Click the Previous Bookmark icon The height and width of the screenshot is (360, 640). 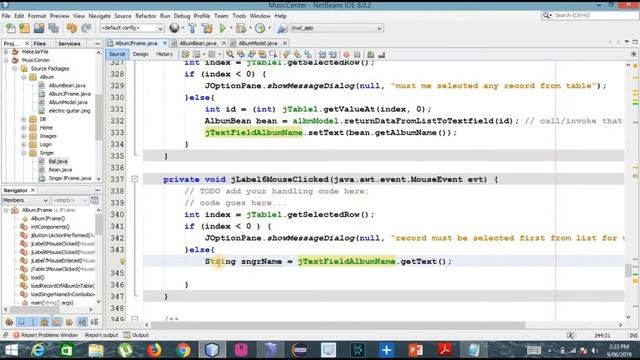tap(287, 54)
